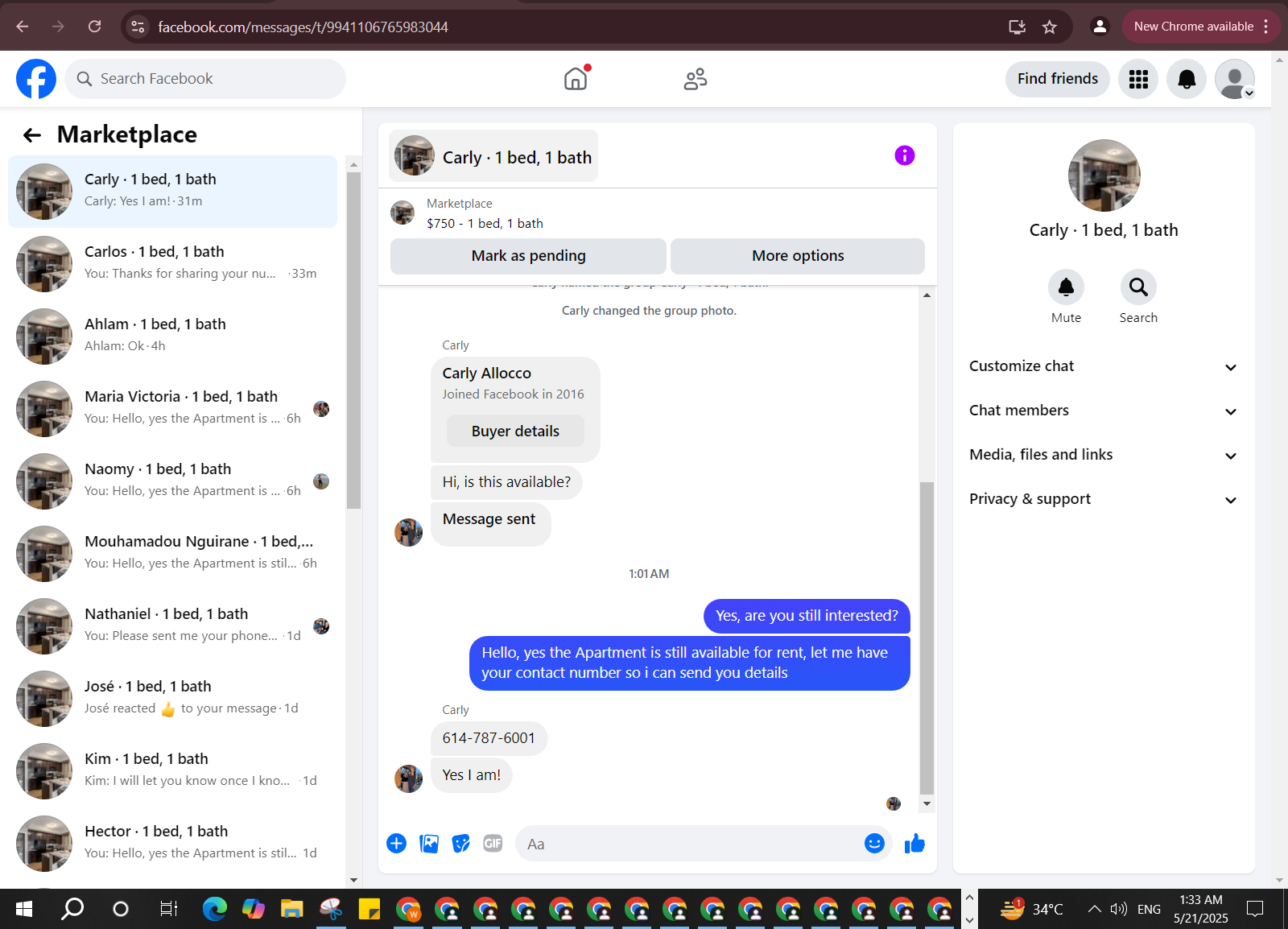Viewport: 1288px width, 929px height.
Task: Open the emoji picker smiley
Action: click(x=874, y=843)
